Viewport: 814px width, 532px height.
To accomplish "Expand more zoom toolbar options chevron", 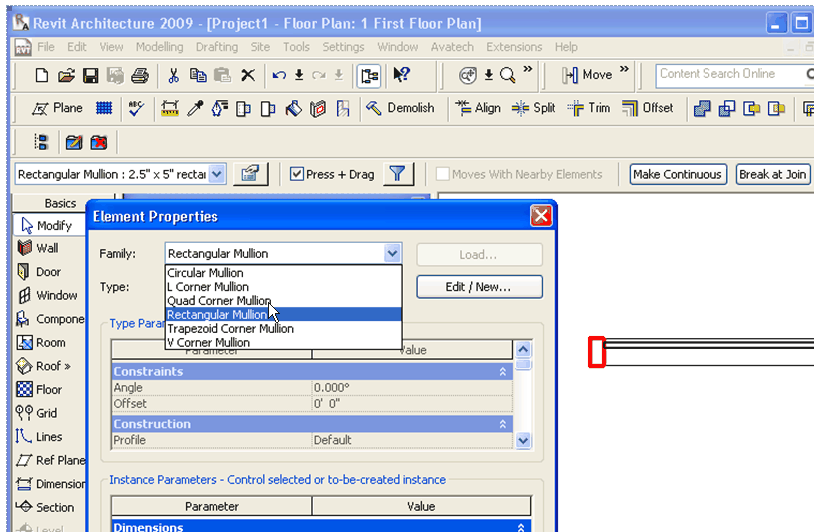I will click(x=527, y=69).
